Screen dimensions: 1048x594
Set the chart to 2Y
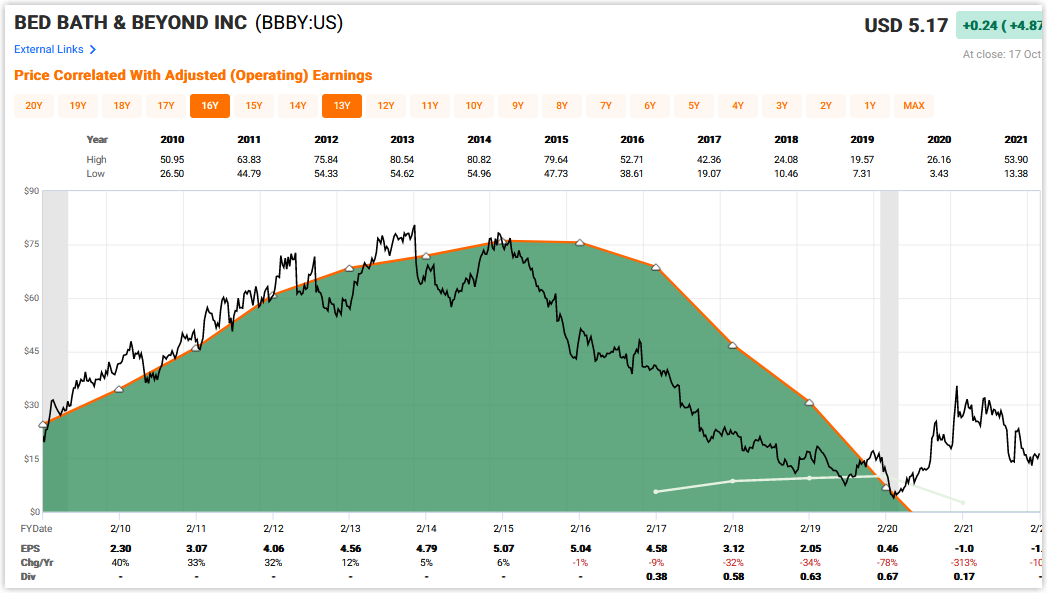[826, 106]
